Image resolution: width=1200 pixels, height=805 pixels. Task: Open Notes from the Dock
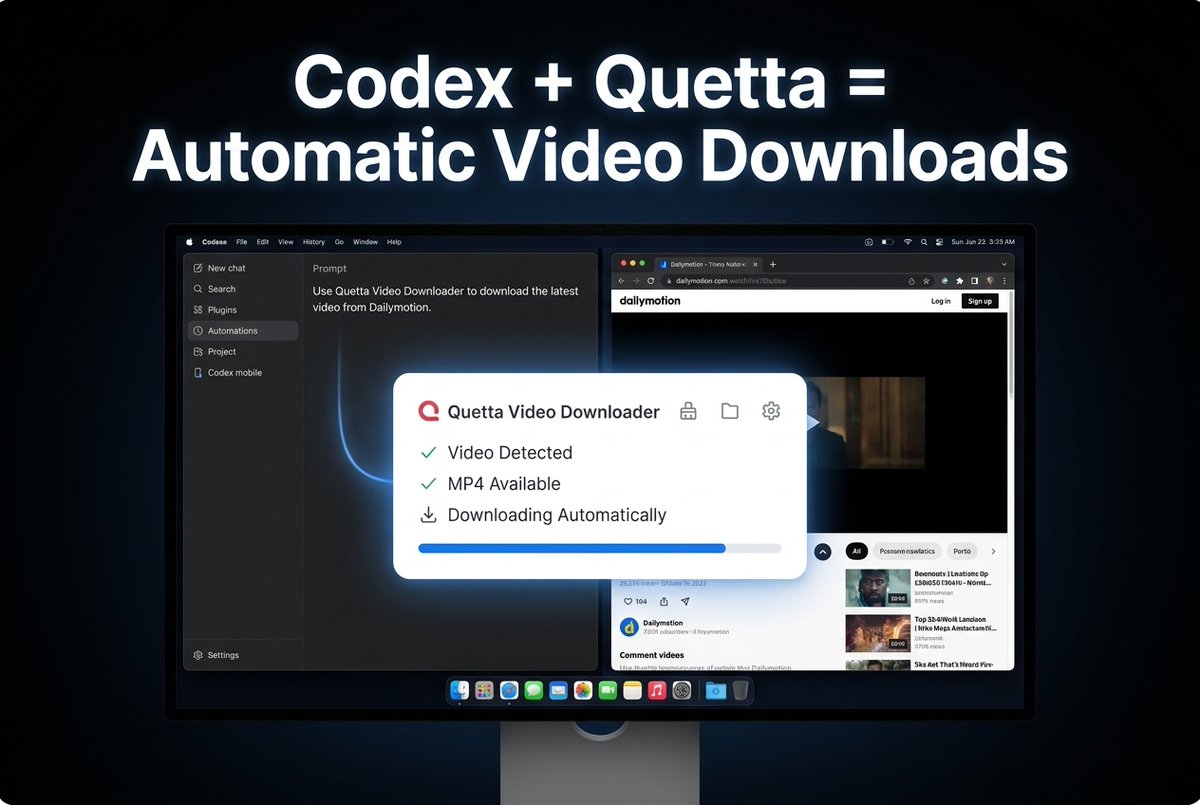(632, 690)
